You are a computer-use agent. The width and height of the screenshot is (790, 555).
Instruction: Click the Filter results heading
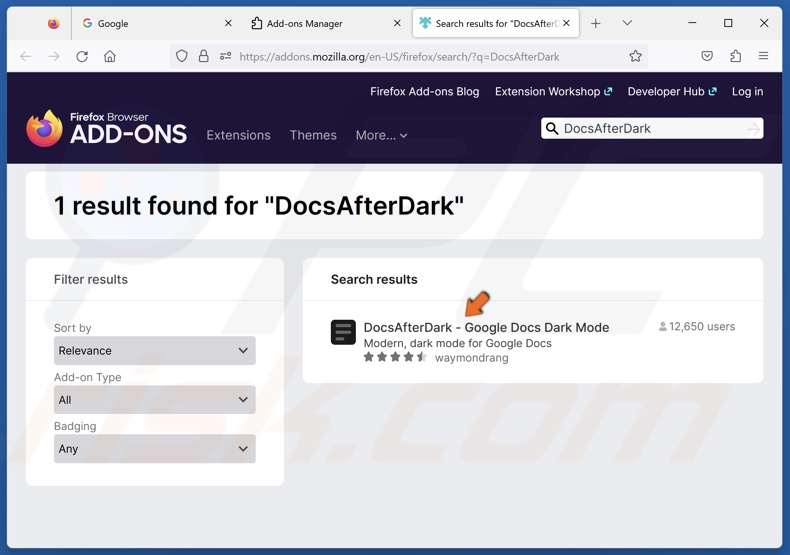[91, 280]
